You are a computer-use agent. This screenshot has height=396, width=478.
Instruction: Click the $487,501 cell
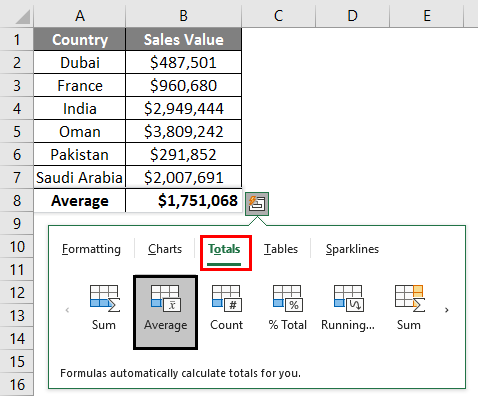pos(183,62)
